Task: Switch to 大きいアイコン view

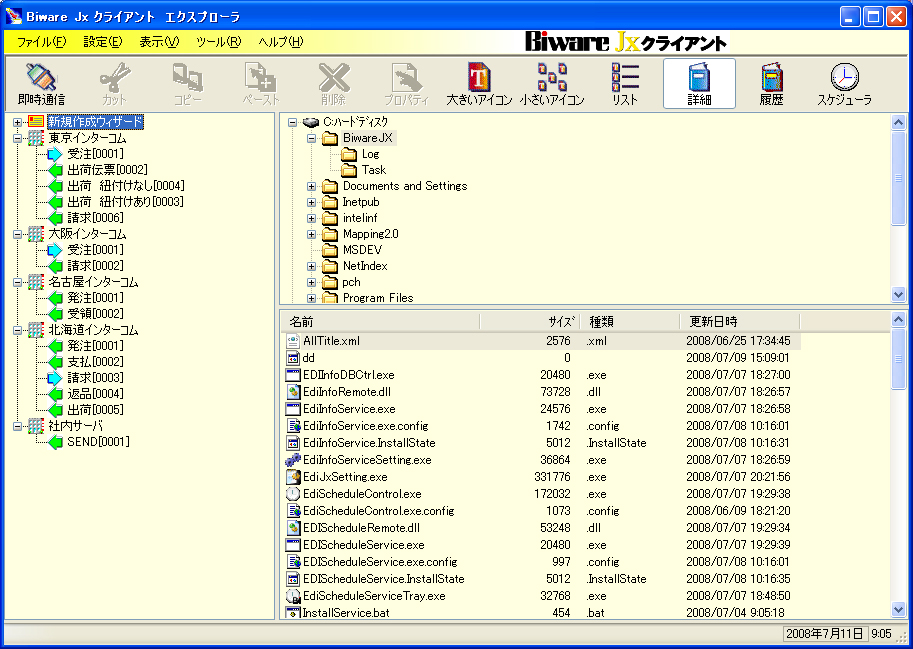Action: pyautogui.click(x=479, y=84)
